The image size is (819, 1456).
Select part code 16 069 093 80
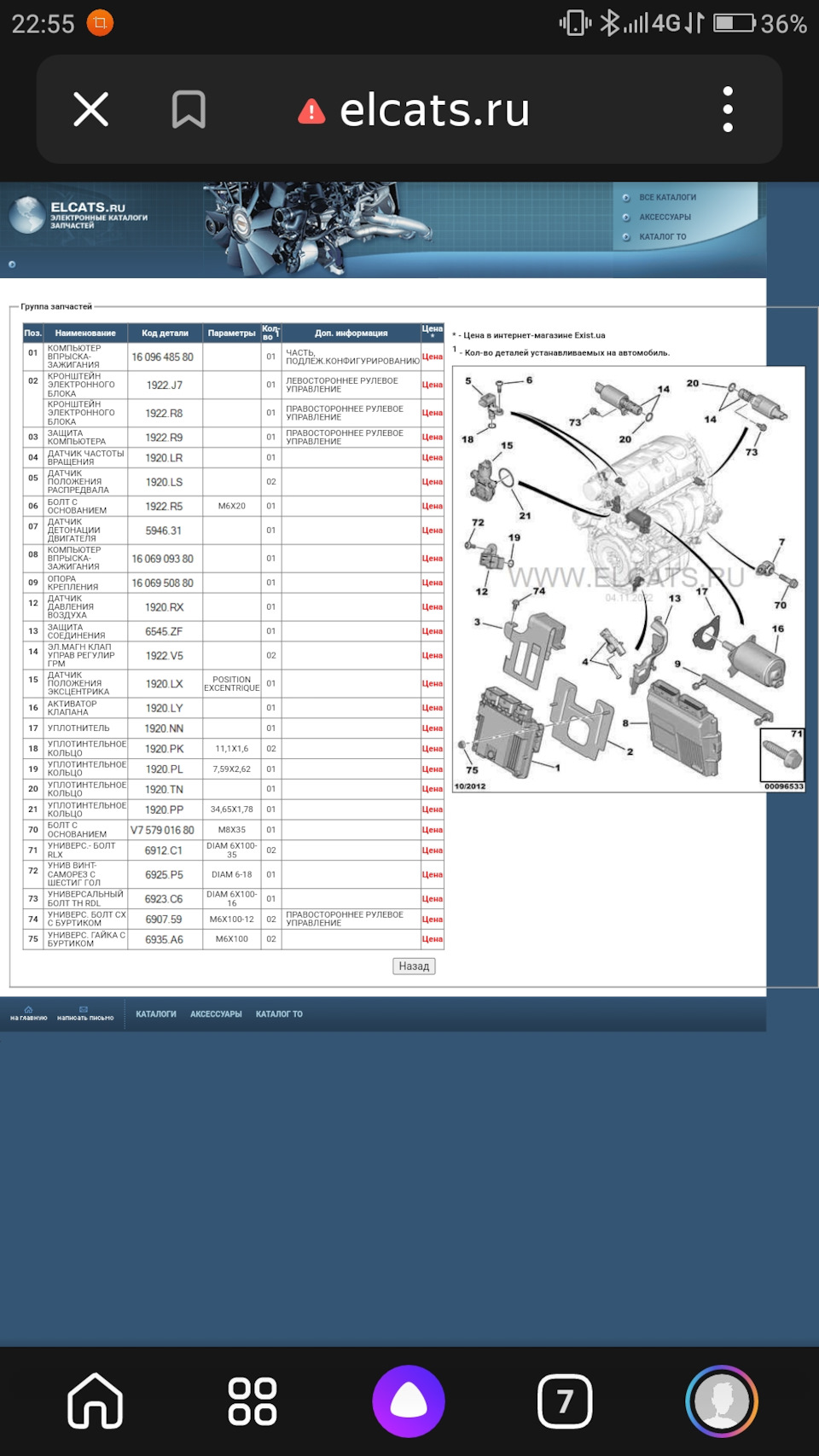(x=162, y=559)
